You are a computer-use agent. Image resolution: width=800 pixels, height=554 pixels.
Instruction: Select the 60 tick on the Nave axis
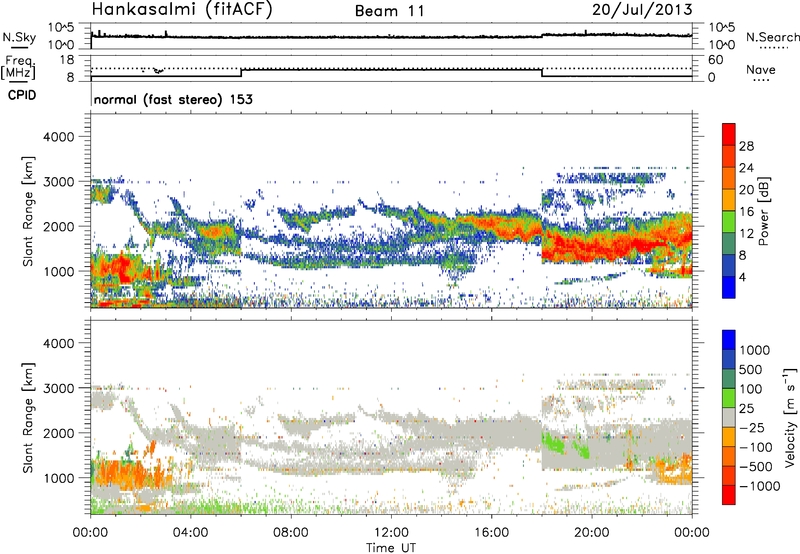(x=715, y=60)
